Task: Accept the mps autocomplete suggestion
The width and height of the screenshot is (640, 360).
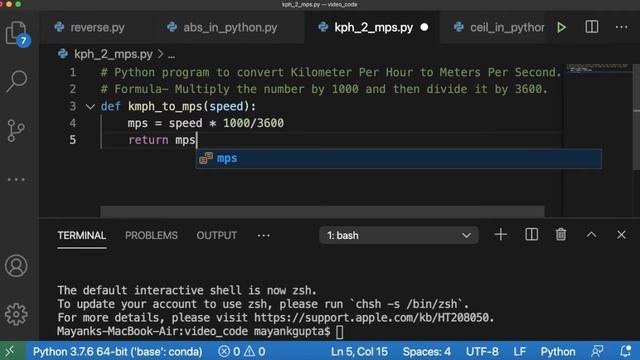Action: [x=399, y=158]
